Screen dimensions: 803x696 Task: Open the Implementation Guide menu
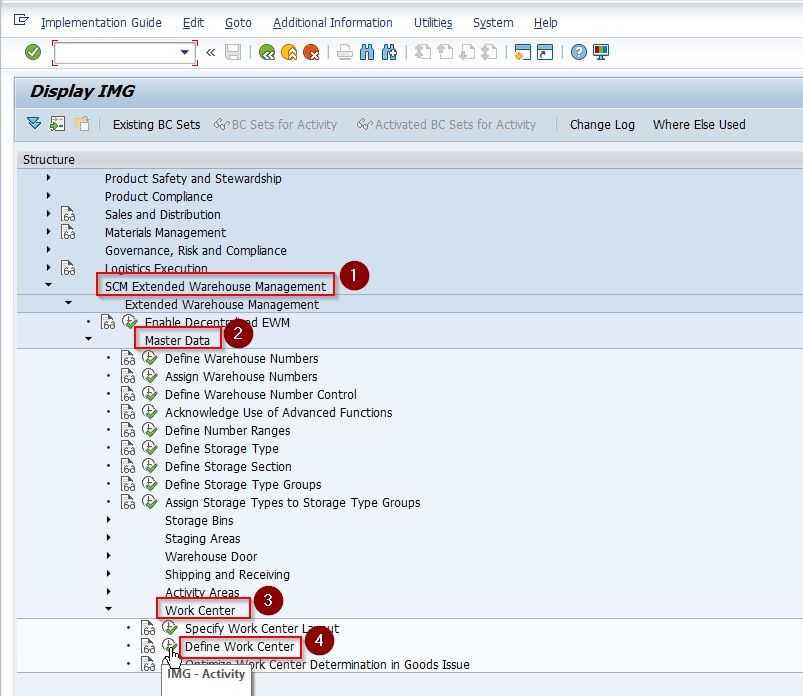click(101, 23)
